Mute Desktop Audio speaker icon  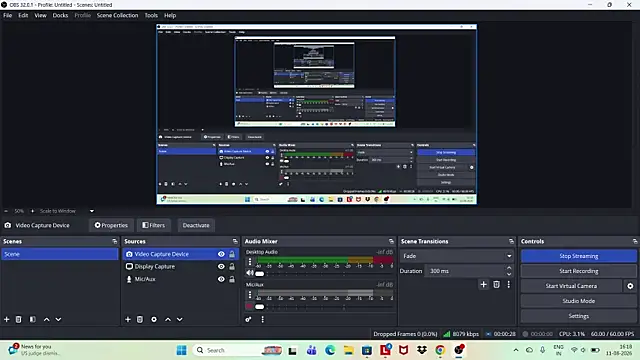pos(250,273)
